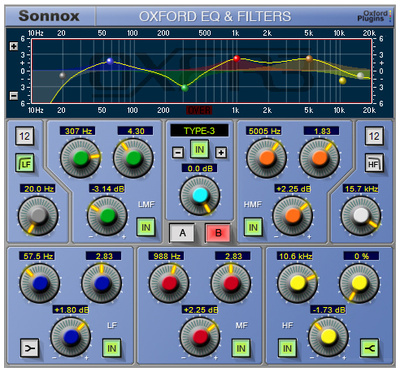Viewport: 400px width, 372px height.
Task: Click the Sonnox logo
Action: tap(49, 16)
